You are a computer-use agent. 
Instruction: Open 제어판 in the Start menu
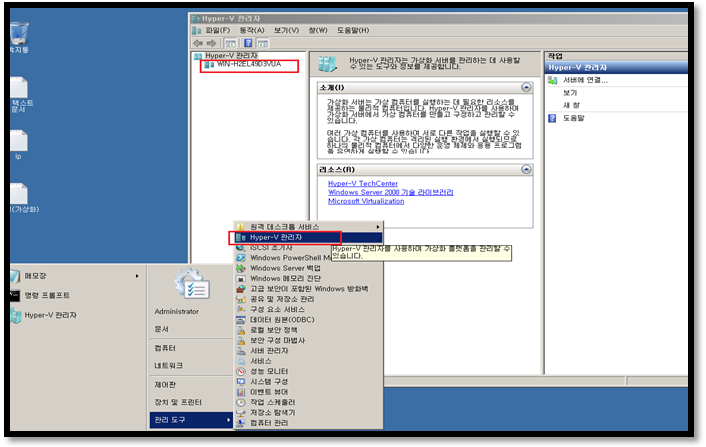coord(165,385)
